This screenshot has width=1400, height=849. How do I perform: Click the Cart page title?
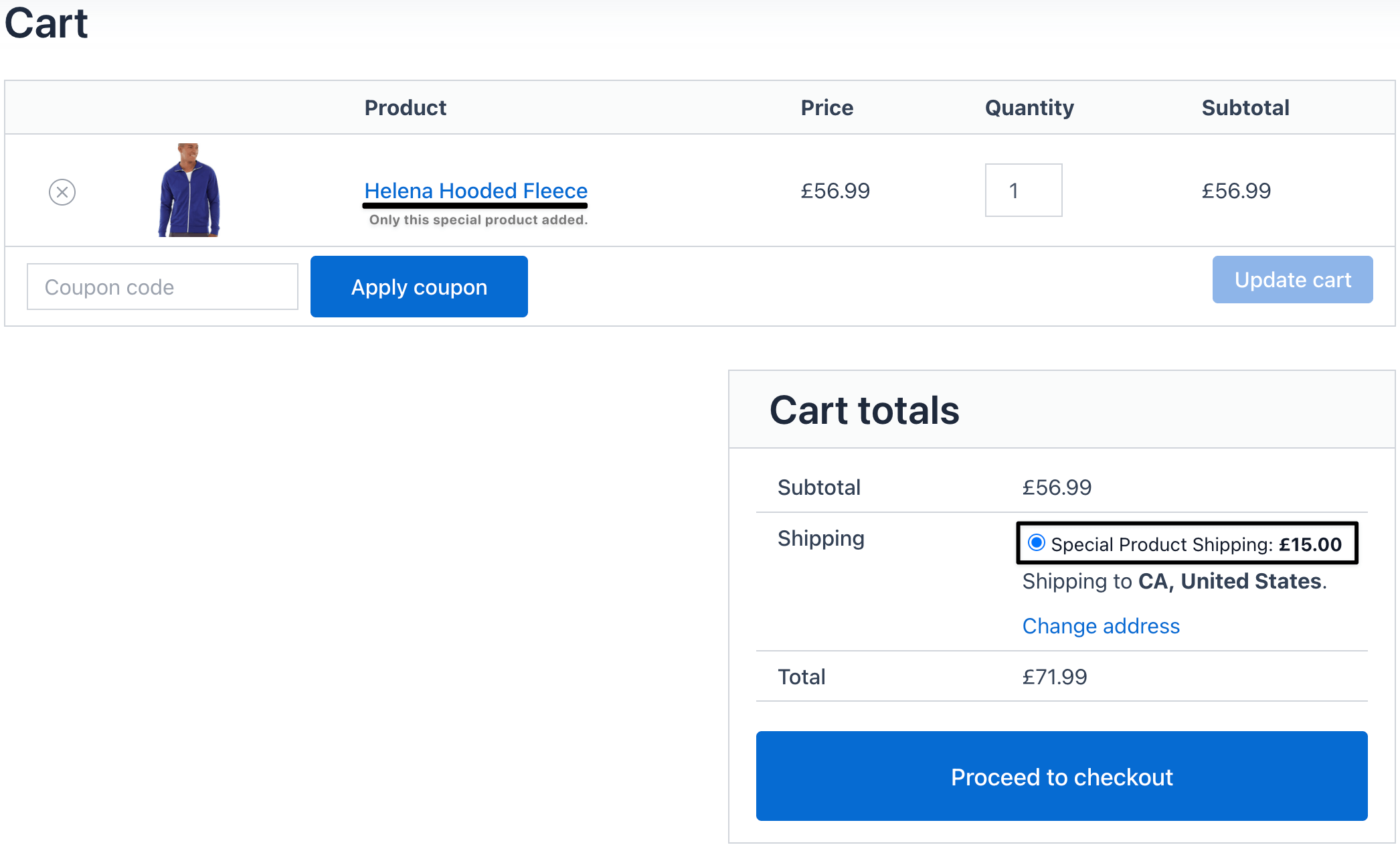(x=46, y=23)
